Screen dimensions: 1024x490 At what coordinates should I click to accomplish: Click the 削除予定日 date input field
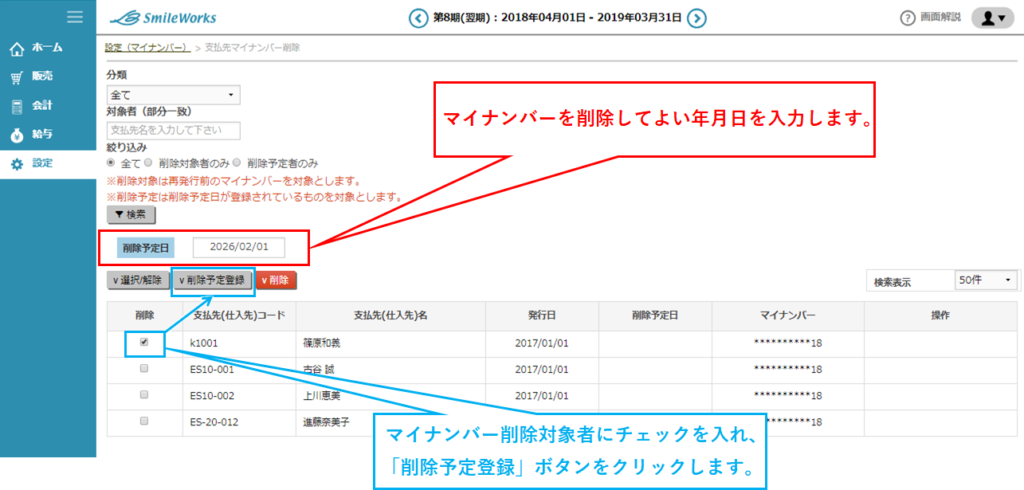[x=239, y=247]
